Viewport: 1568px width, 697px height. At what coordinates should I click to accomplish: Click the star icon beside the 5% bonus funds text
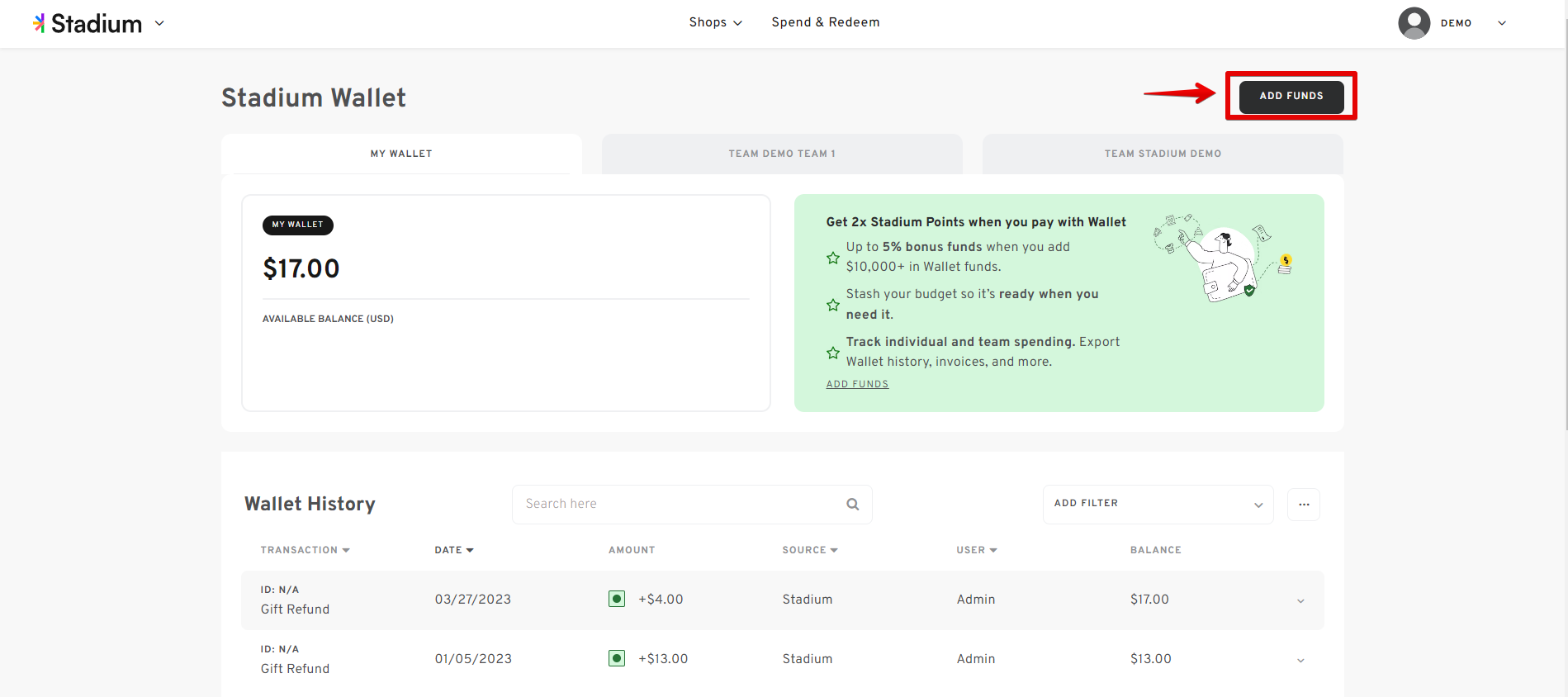coord(833,258)
